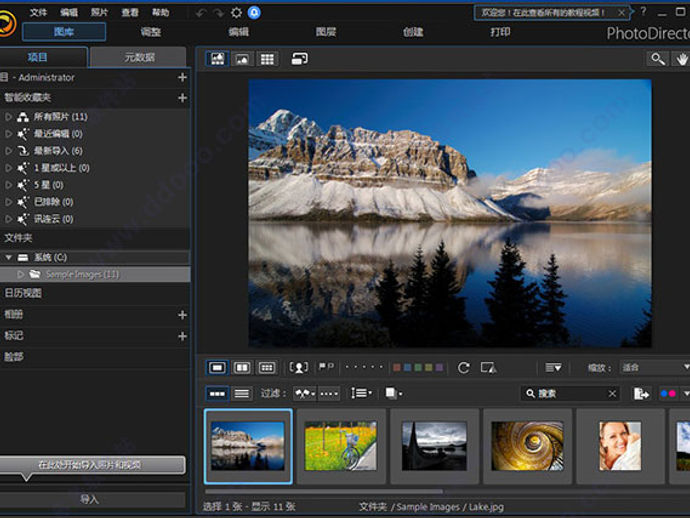Collapse the 系统 (C:) drive node
This screenshot has width=690, height=518.
click(8, 257)
